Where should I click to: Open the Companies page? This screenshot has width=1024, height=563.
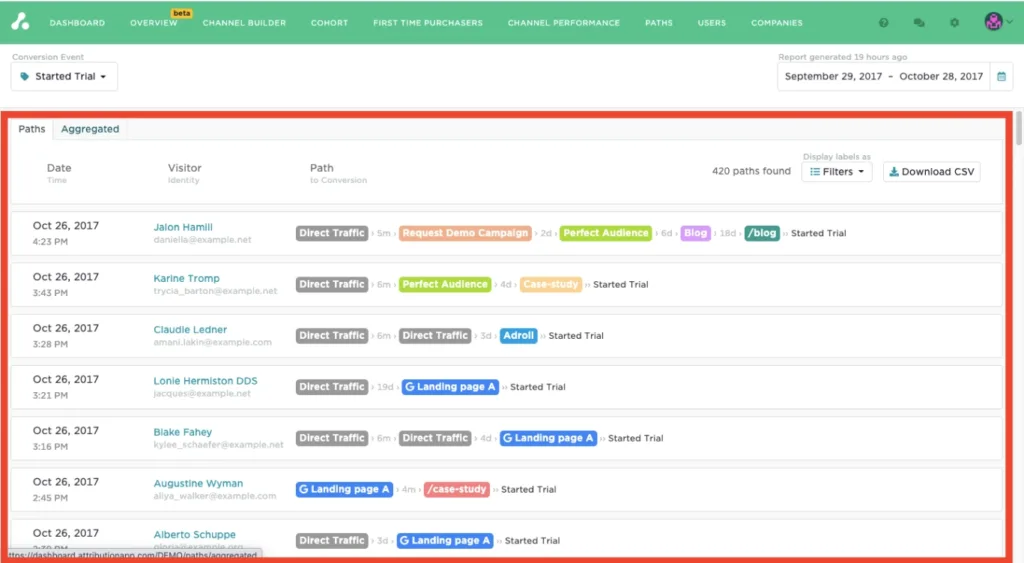coord(776,23)
